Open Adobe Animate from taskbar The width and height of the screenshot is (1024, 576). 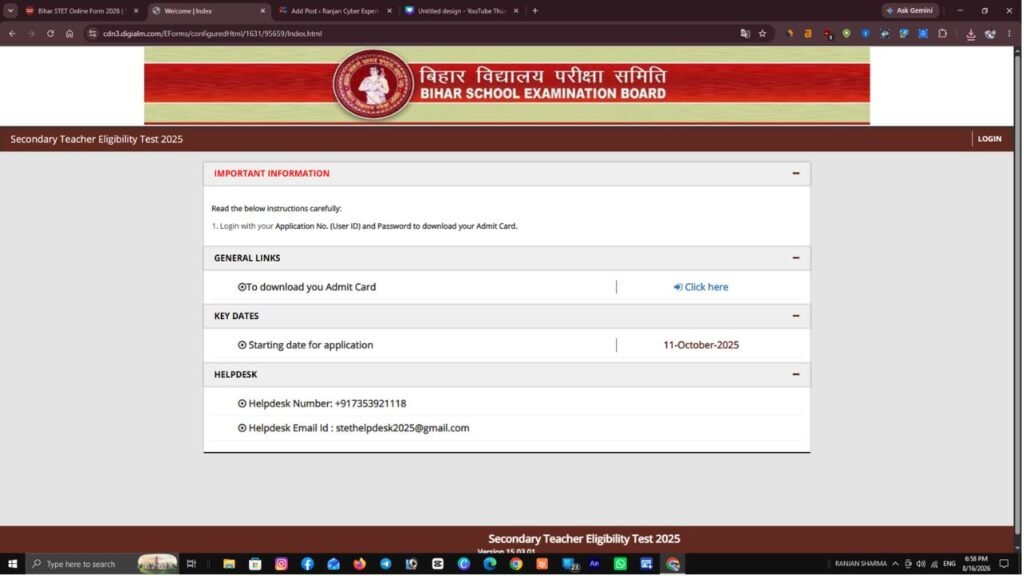pos(594,564)
